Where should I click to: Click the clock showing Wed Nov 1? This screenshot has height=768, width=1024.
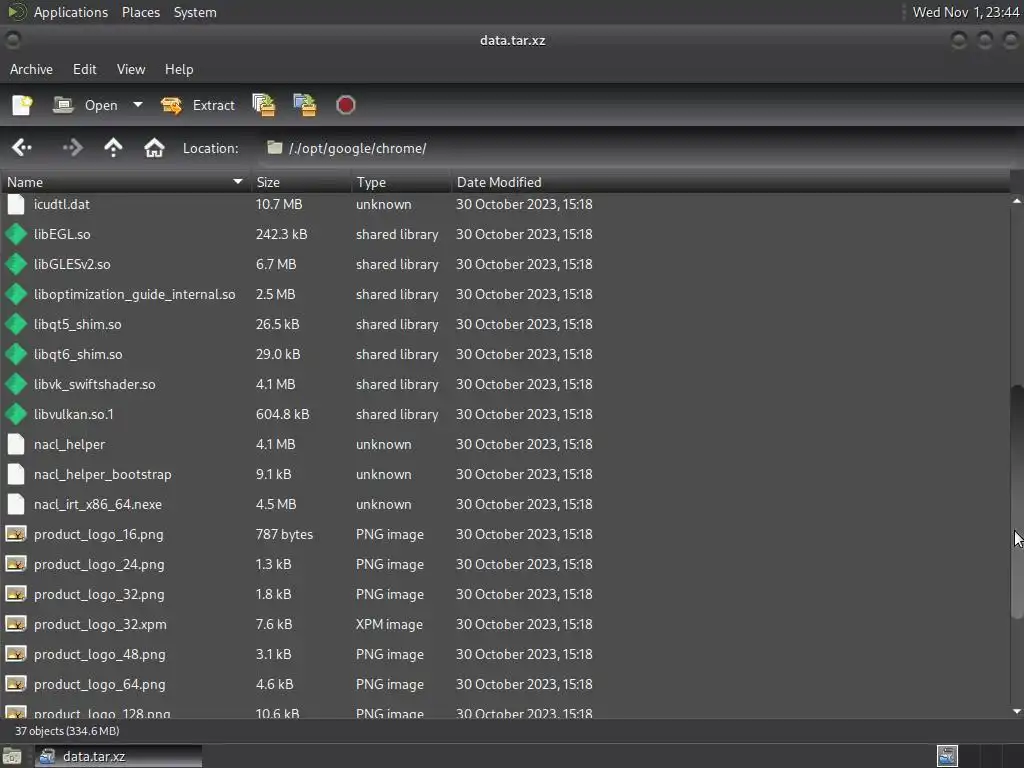tap(965, 12)
